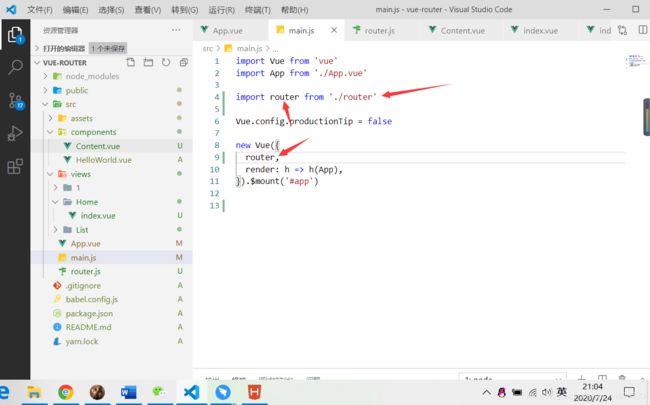Open the Explorer view in activity bar
This screenshot has height=405, width=650.
tap(15, 35)
